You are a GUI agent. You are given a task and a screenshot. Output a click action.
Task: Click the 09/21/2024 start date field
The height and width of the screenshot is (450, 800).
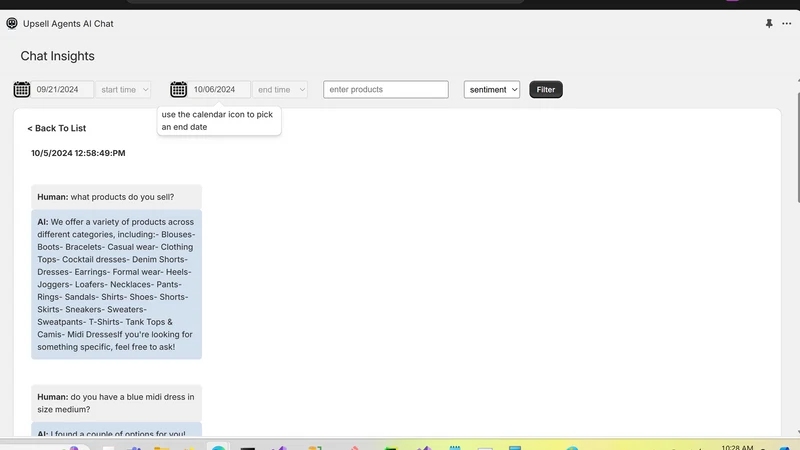[62, 89]
